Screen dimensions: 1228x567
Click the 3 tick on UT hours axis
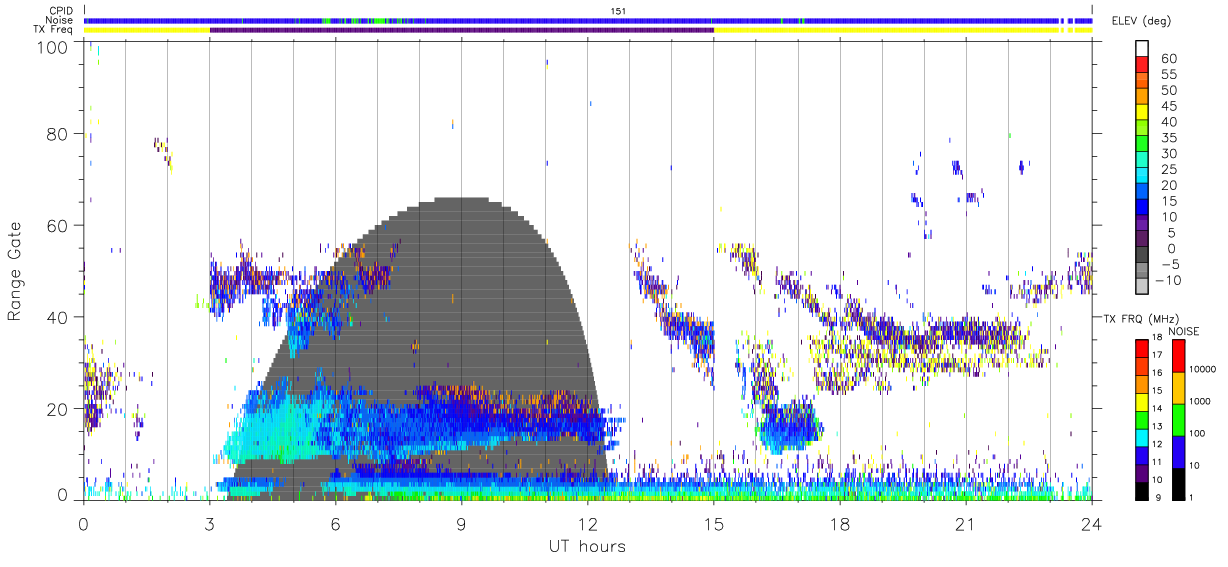click(210, 523)
